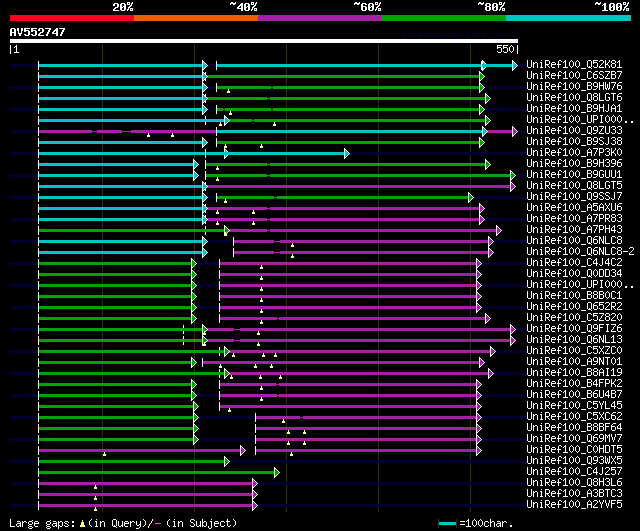
Task: Click the UniRef100_Q52K81 hit label
Action: tap(574, 64)
